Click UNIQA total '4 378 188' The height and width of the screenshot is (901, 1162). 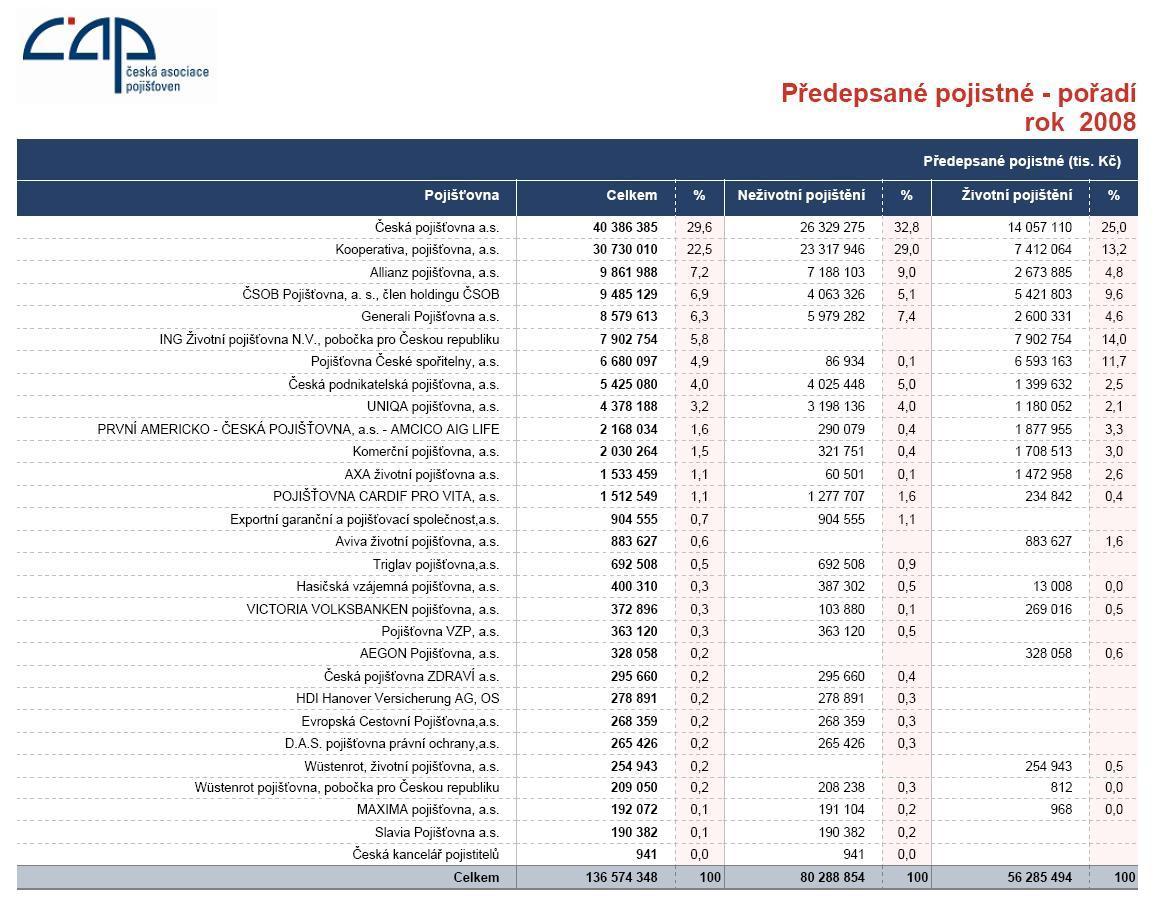(628, 407)
